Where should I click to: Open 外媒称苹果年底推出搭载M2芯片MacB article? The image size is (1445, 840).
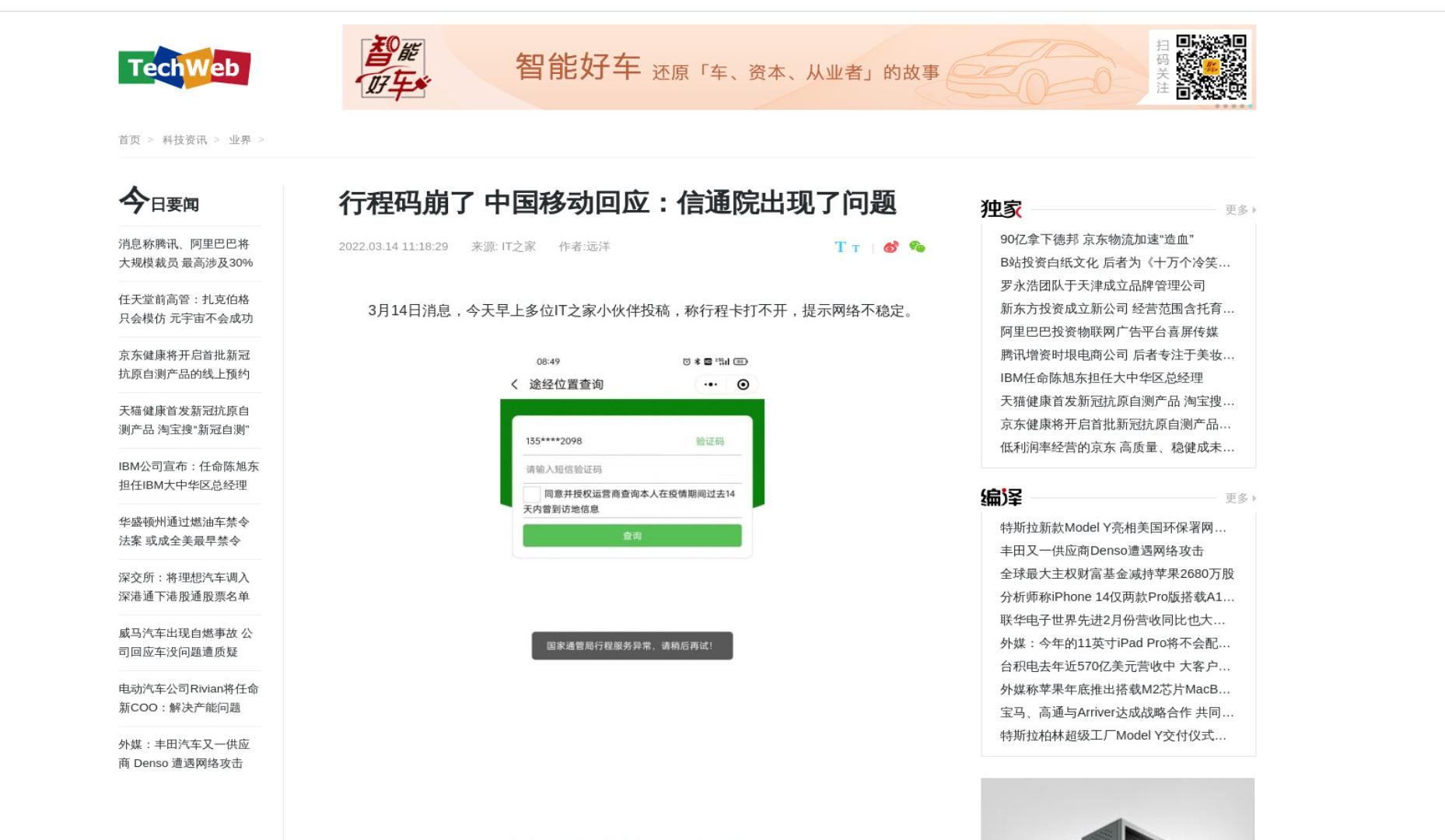coord(1115,689)
